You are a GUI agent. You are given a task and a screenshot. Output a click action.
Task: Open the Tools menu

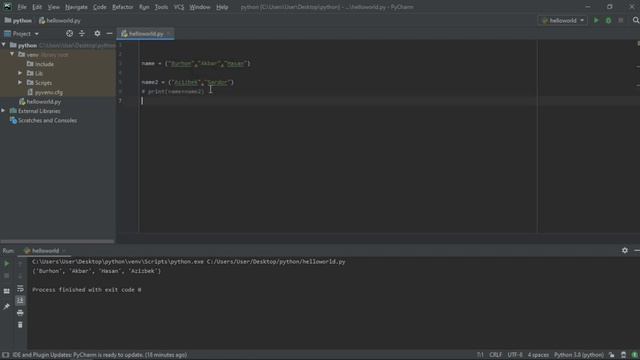pyautogui.click(x=161, y=7)
